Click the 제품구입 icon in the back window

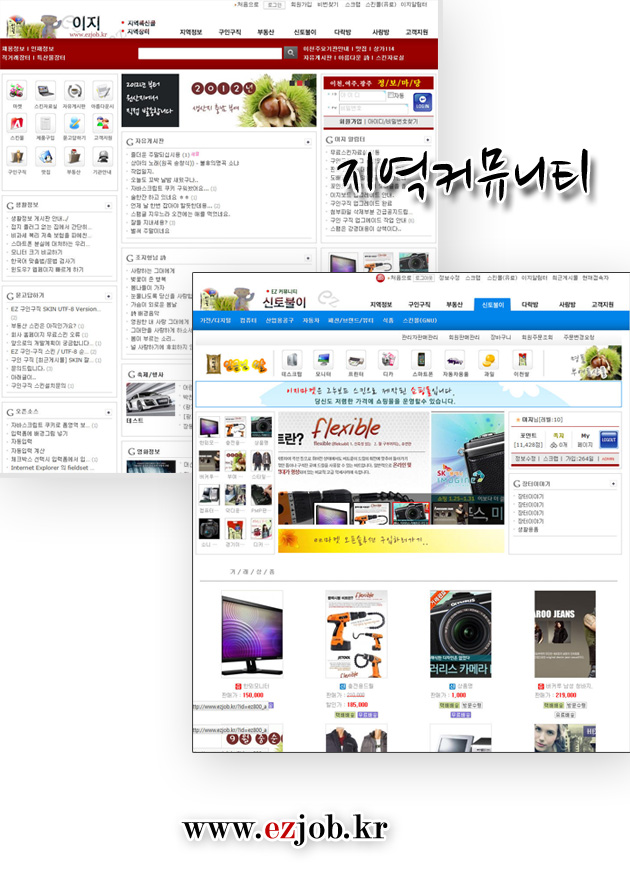46,123
